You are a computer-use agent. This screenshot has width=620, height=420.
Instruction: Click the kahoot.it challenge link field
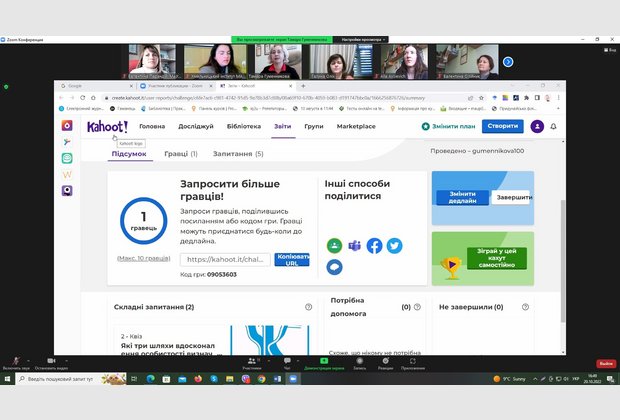226,259
